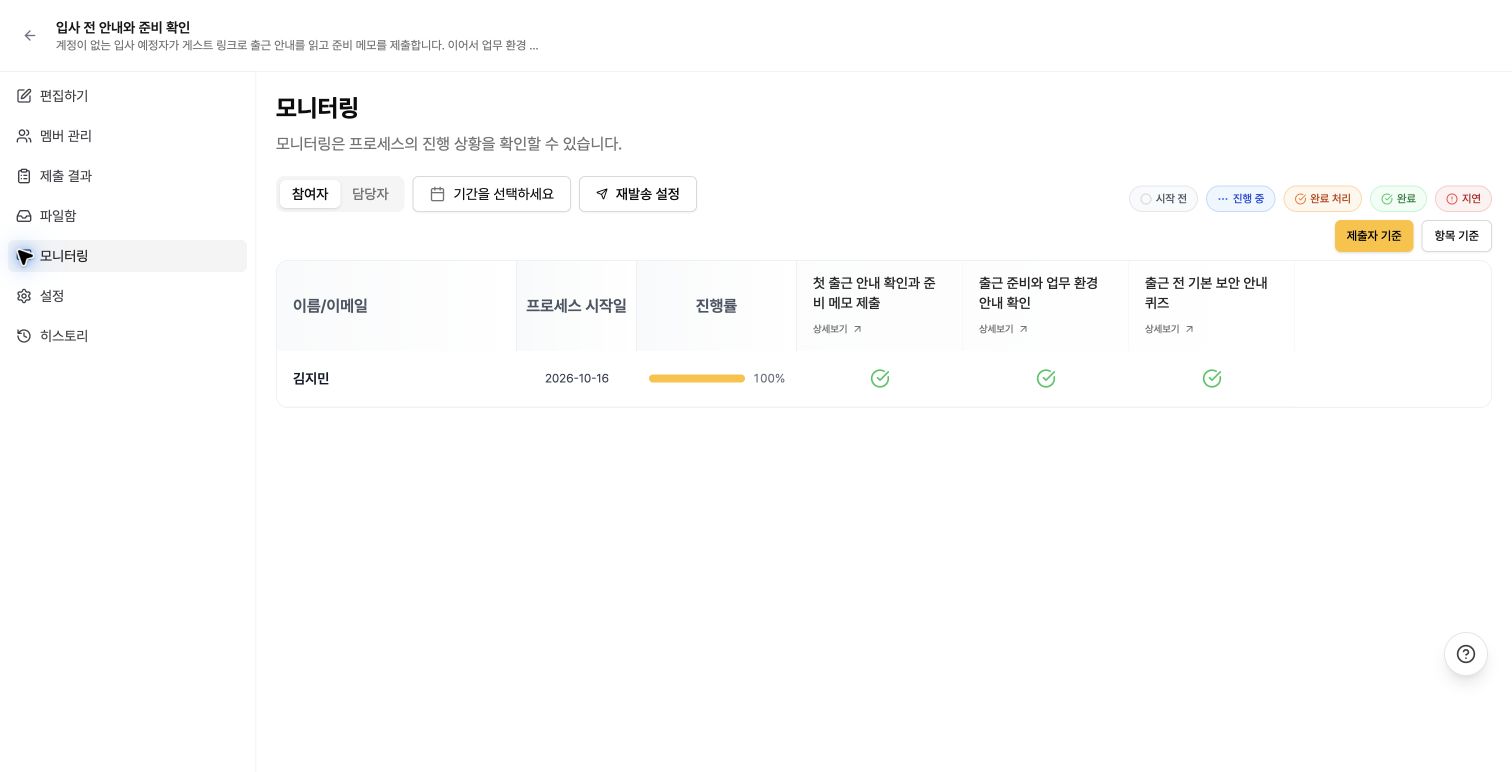Image resolution: width=1512 pixels, height=772 pixels.
Task: Select the 제출자 기준 view toggle
Action: click(x=1374, y=236)
